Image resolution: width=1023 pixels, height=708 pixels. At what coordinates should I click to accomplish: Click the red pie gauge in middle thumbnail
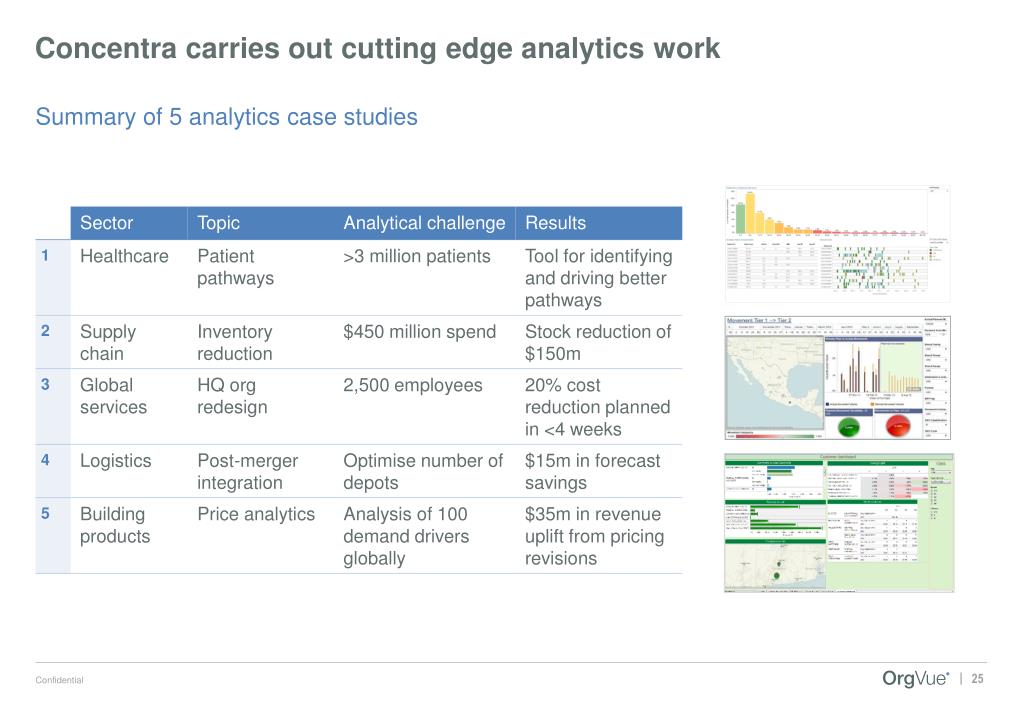(898, 427)
